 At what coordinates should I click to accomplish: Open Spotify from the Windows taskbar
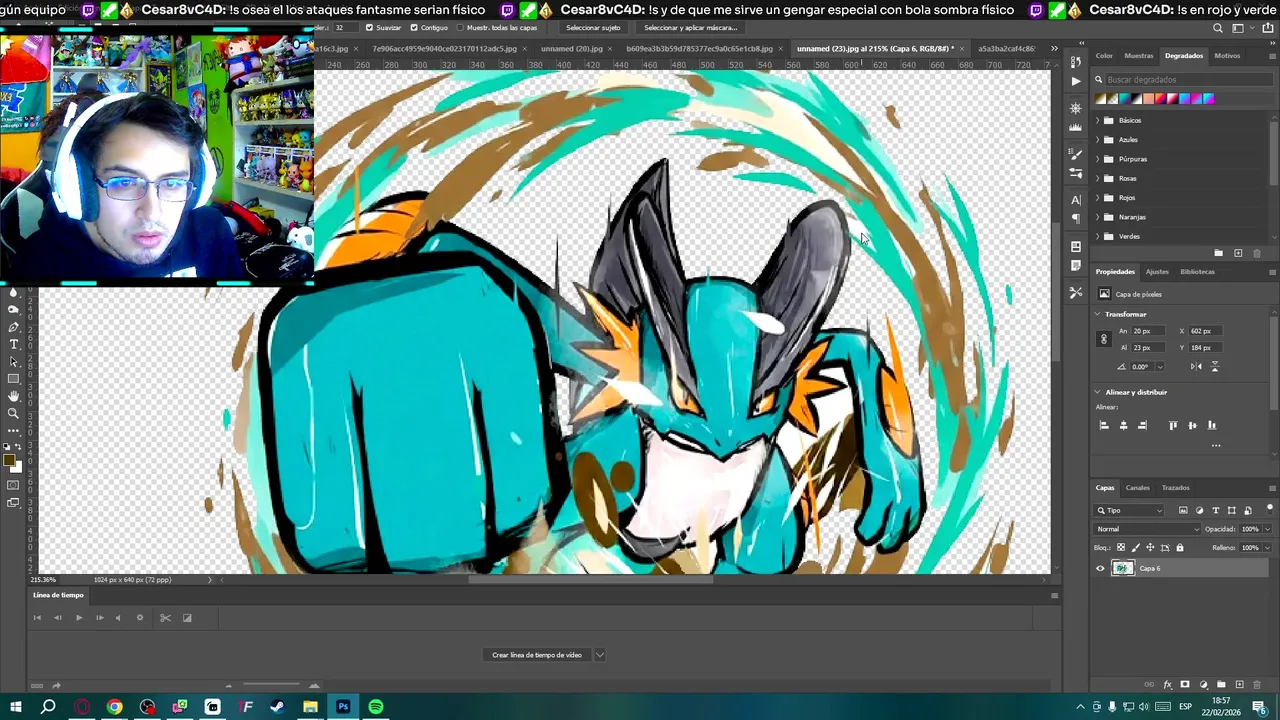(376, 707)
